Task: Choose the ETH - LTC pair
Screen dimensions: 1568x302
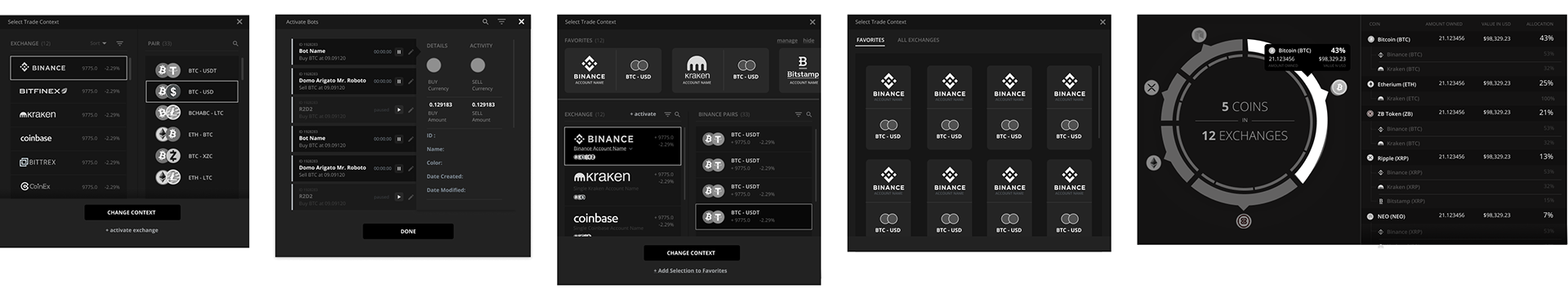Action: click(x=192, y=177)
